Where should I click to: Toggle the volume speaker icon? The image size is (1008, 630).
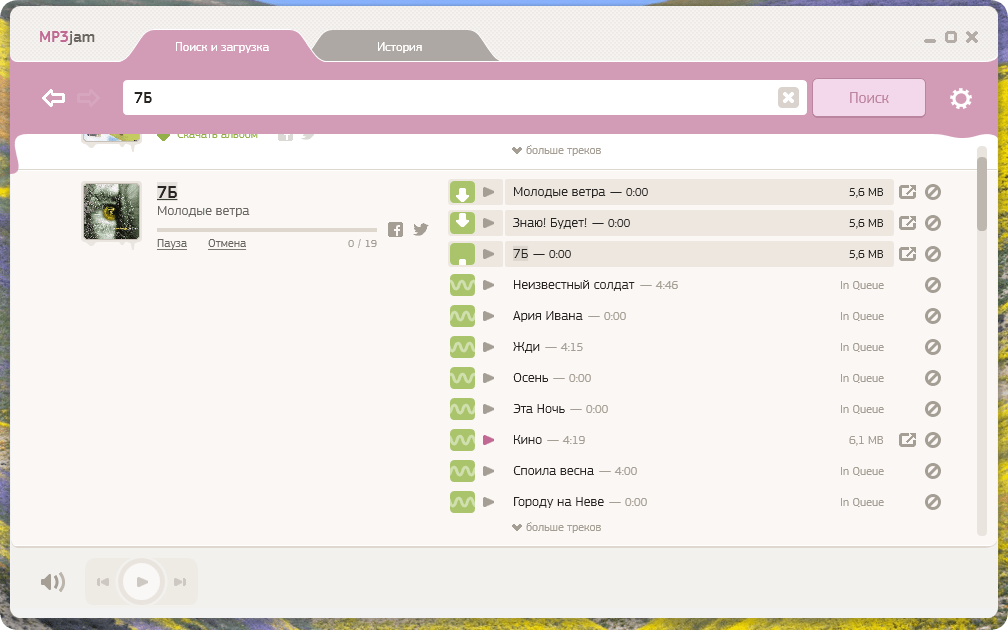pos(53,582)
